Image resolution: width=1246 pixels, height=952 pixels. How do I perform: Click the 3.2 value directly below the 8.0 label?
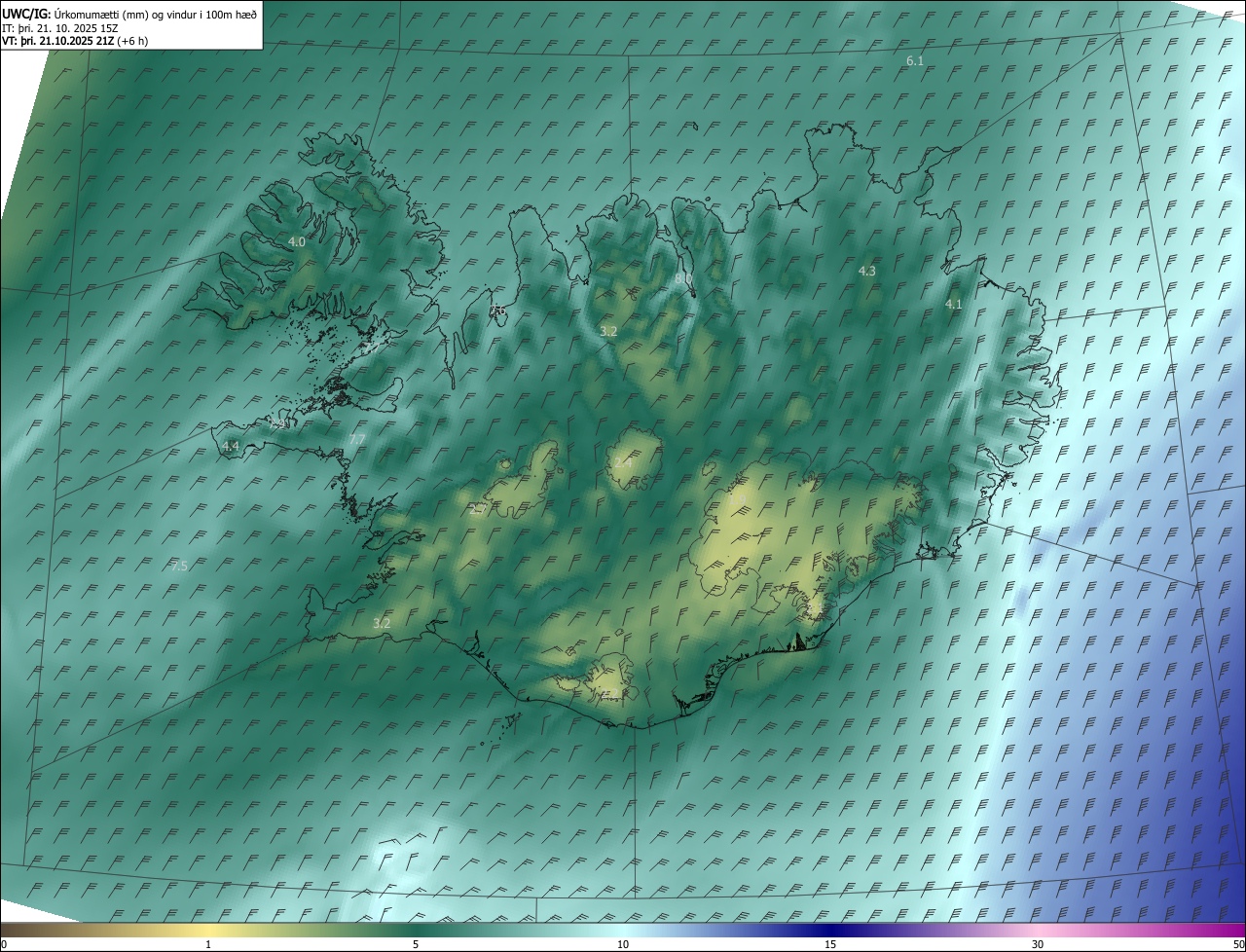pos(608,332)
